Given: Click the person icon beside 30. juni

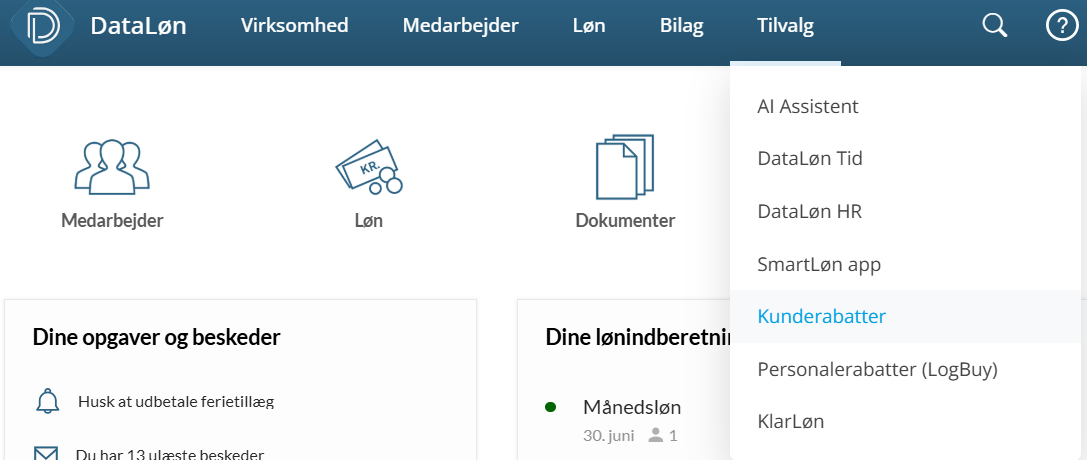Looking at the screenshot, I should (x=655, y=436).
